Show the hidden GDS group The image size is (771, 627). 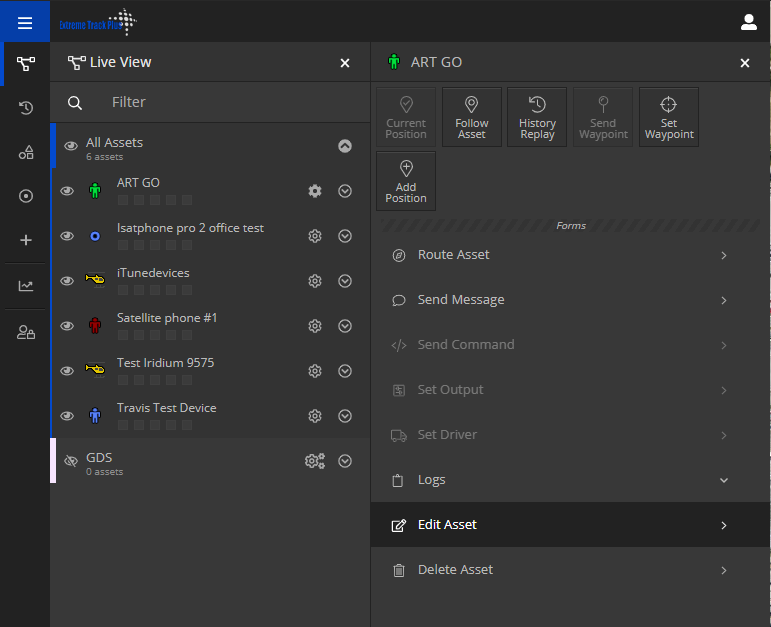pyautogui.click(x=71, y=461)
